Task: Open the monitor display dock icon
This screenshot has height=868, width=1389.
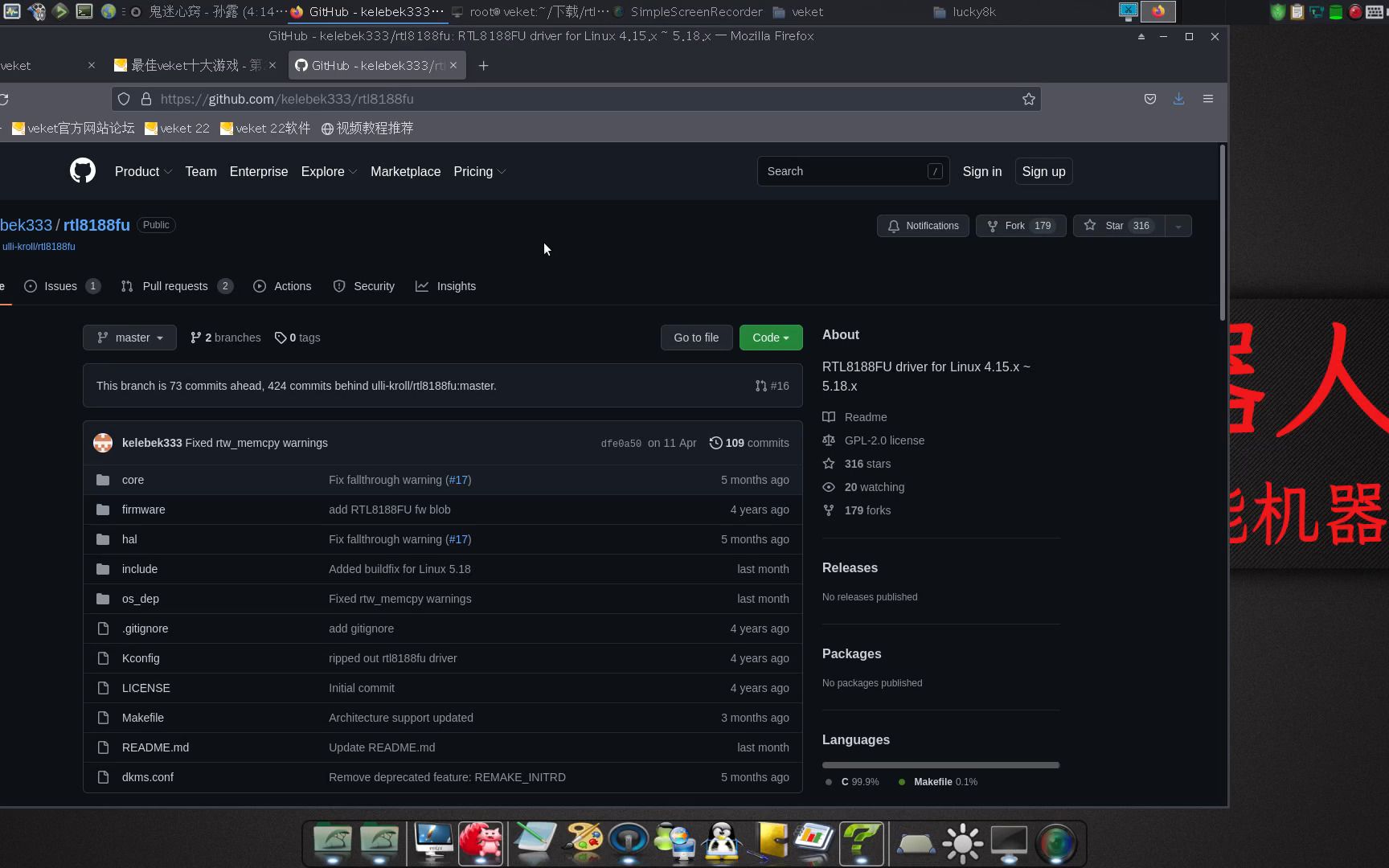Action: (x=1008, y=843)
